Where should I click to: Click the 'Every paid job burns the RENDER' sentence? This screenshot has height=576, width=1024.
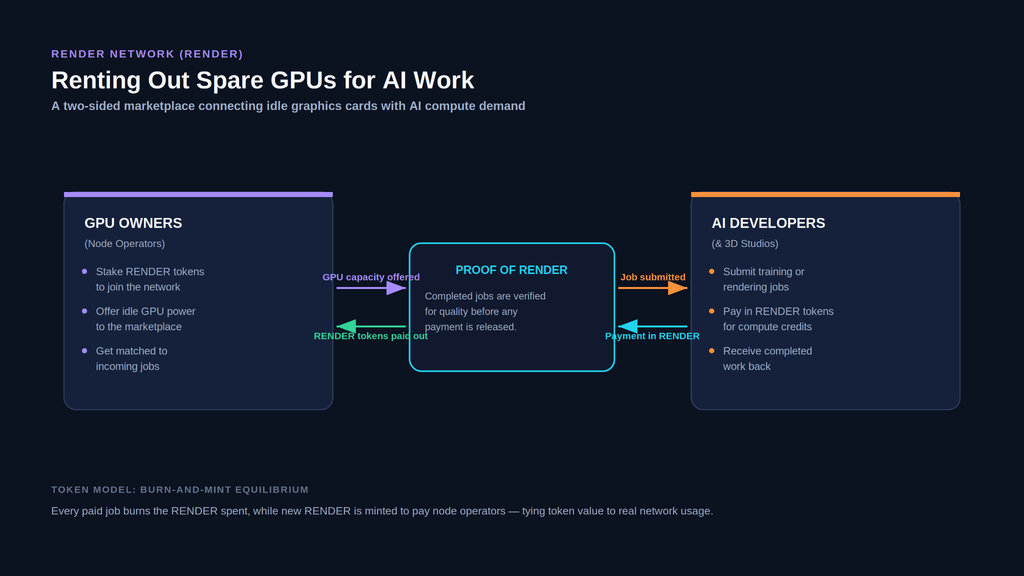[382, 511]
